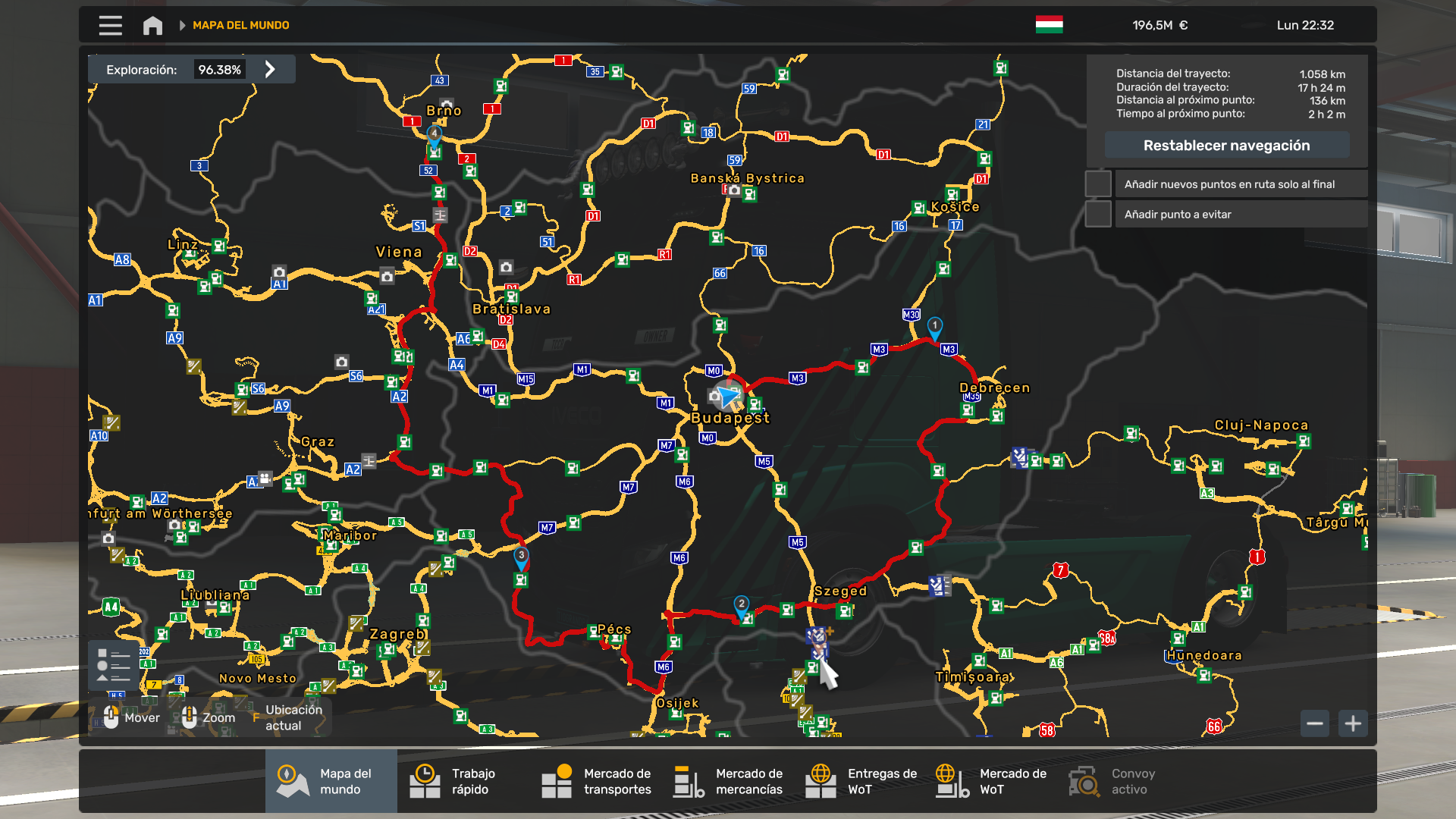Toggle the add point to avoid checkbox
Screen dimensions: 1456x819
1097,215
